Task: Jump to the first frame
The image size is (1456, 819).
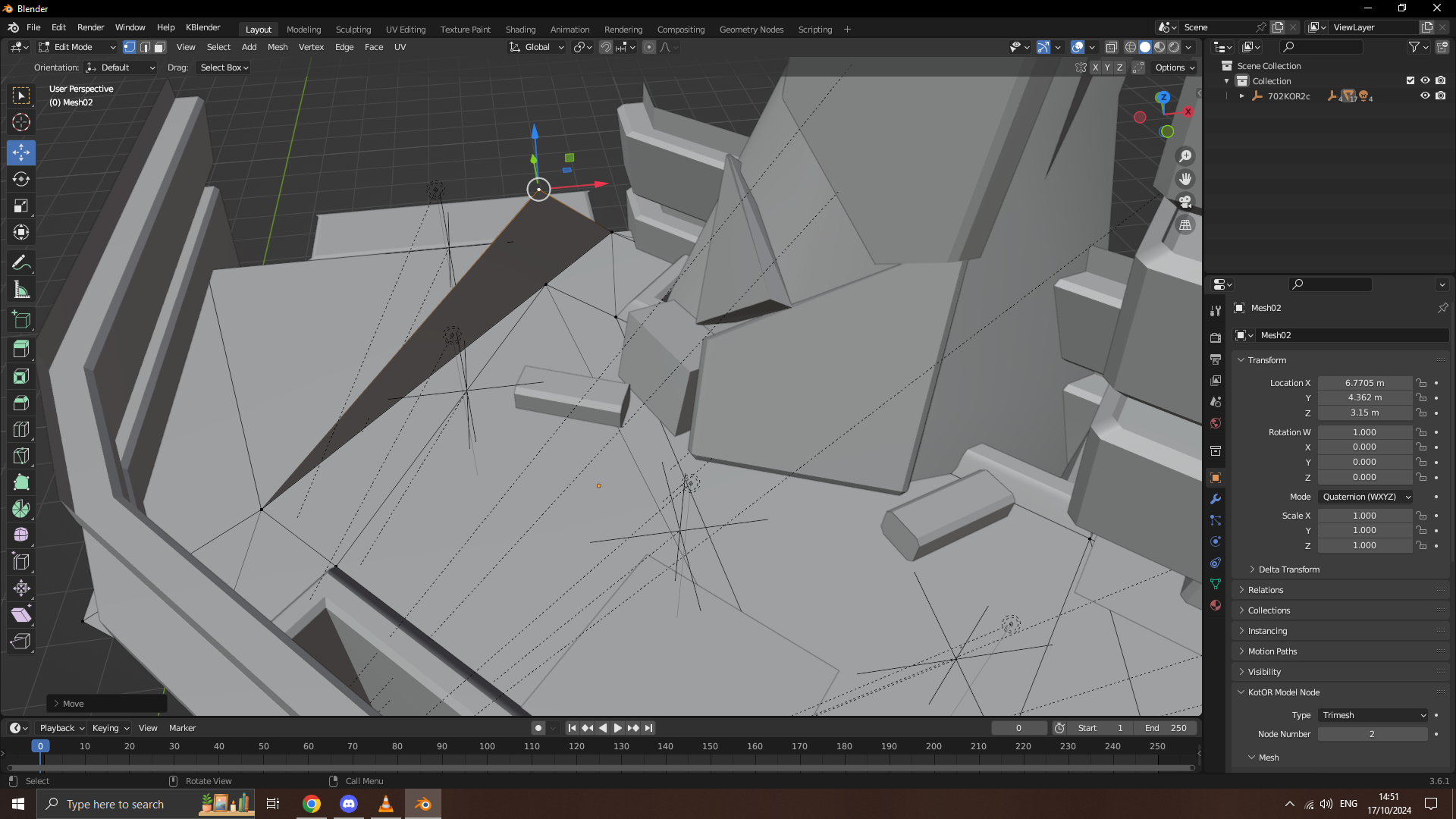Action: pos(572,728)
